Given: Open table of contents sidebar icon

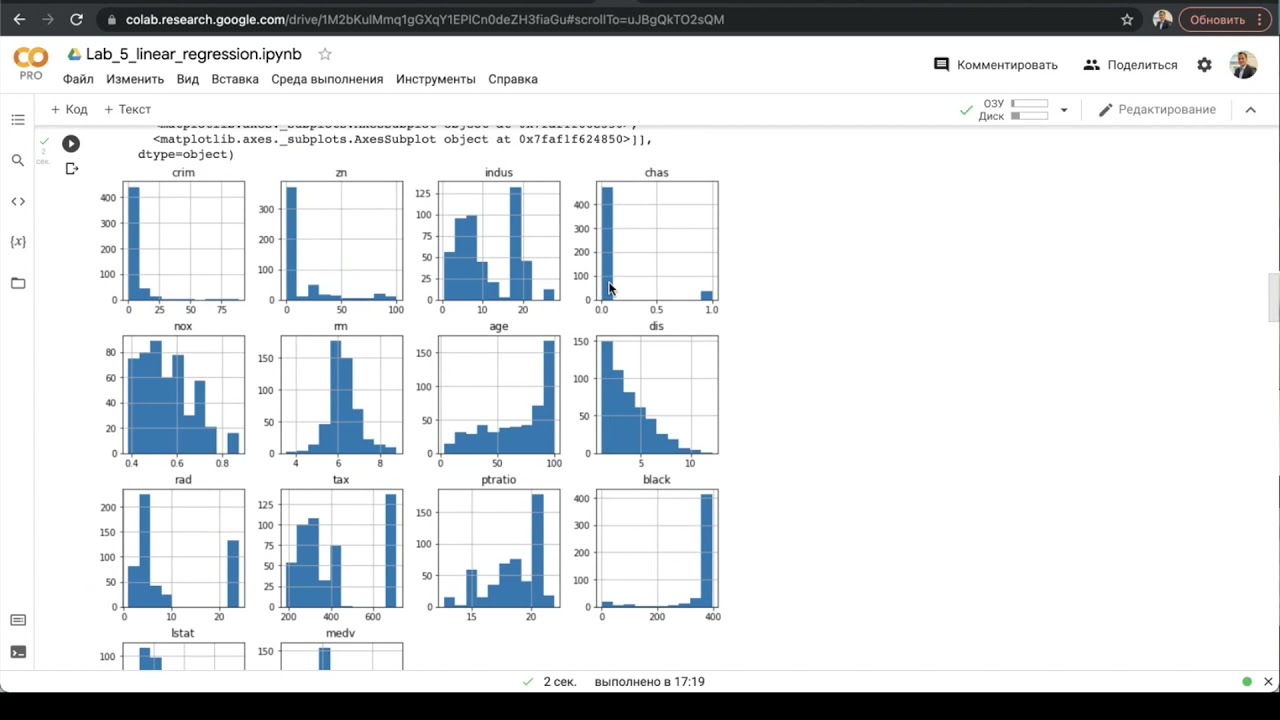Looking at the screenshot, I should 18,120.
